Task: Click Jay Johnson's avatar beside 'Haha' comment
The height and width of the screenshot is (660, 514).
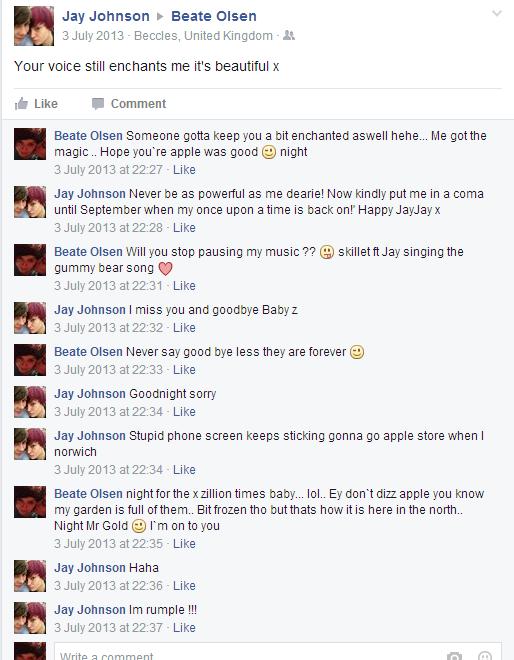Action: [x=30, y=576]
